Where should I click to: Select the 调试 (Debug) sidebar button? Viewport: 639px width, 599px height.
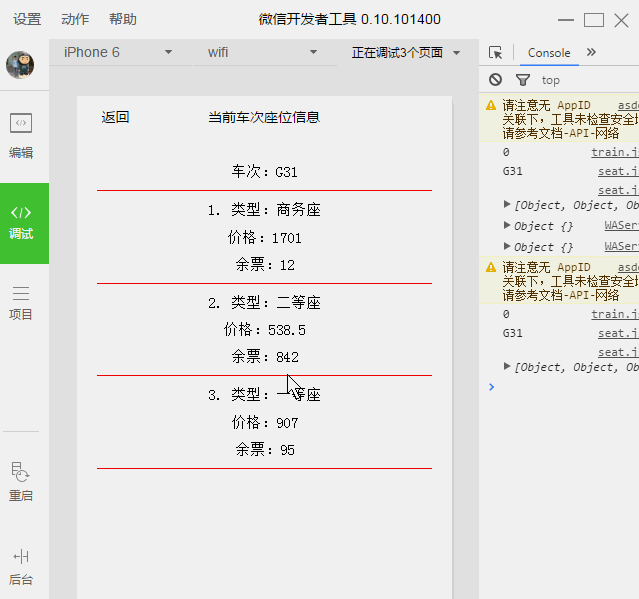tap(24, 223)
